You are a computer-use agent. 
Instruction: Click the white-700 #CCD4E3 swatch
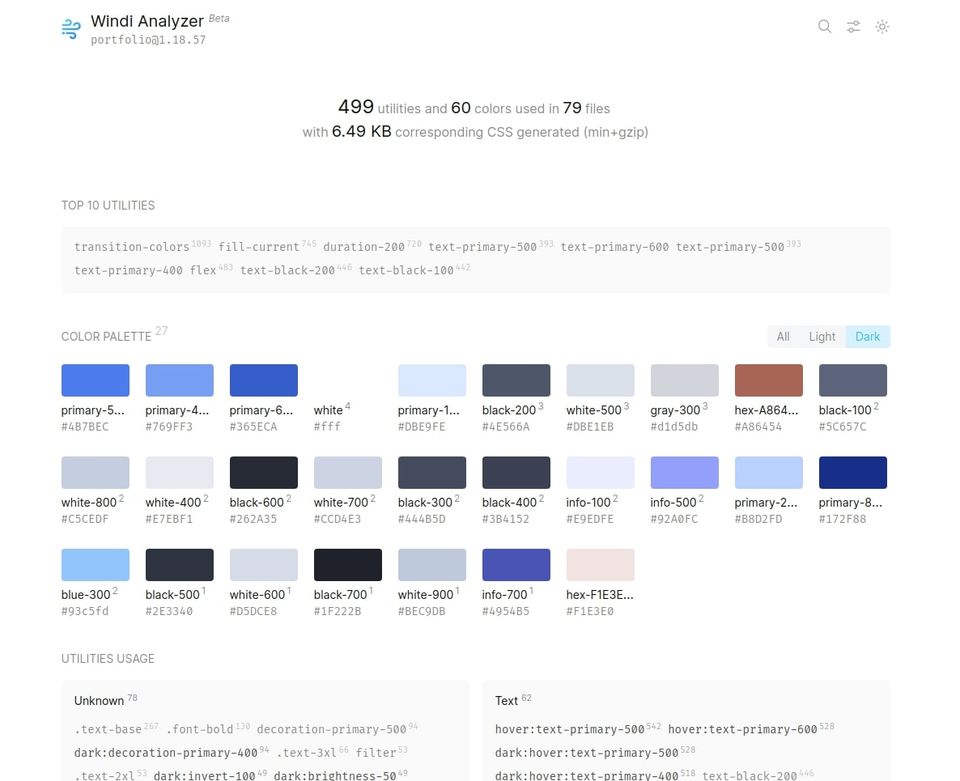pos(348,473)
